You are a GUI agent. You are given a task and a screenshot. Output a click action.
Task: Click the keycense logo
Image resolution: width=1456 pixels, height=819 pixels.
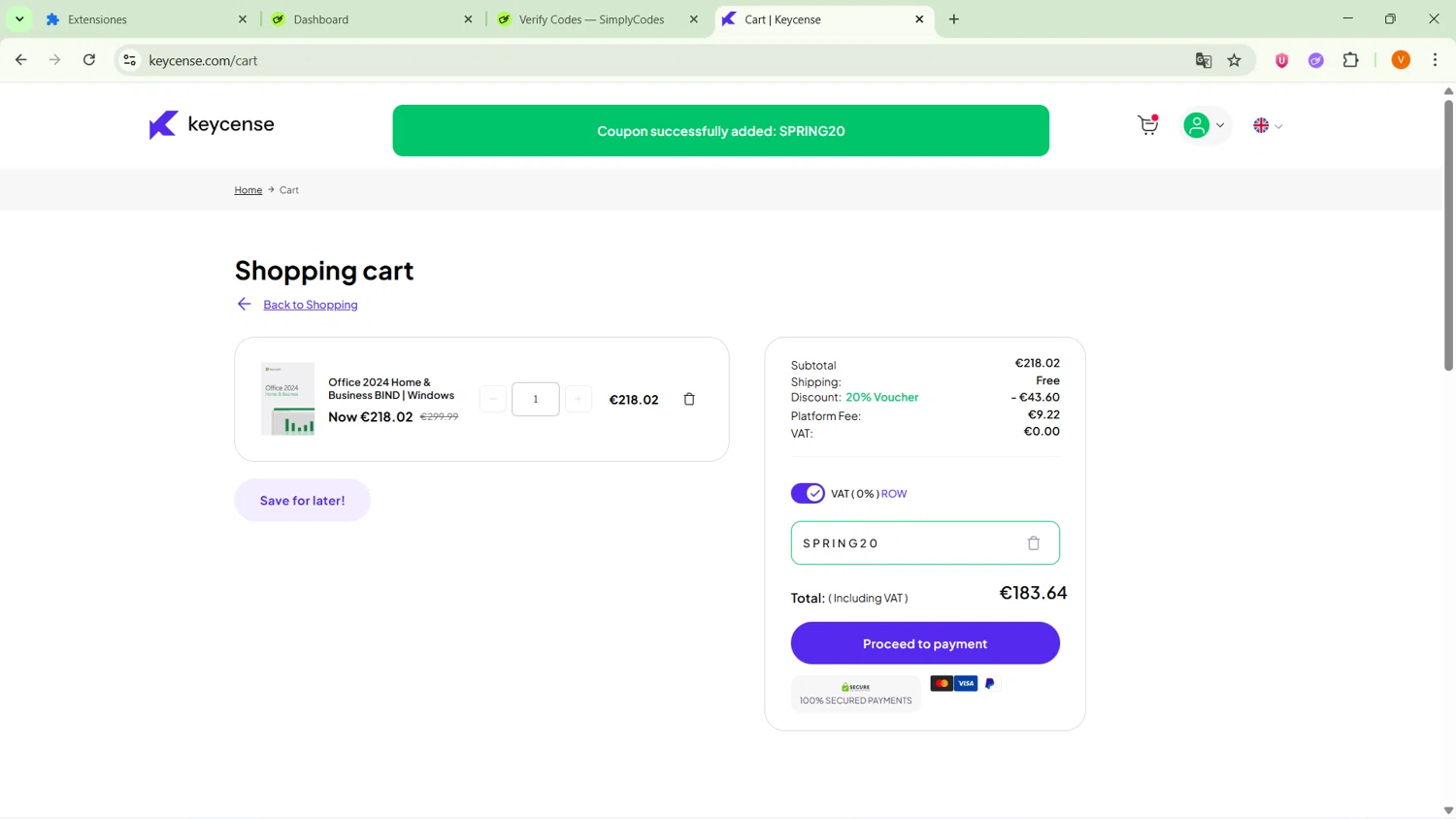point(212,124)
